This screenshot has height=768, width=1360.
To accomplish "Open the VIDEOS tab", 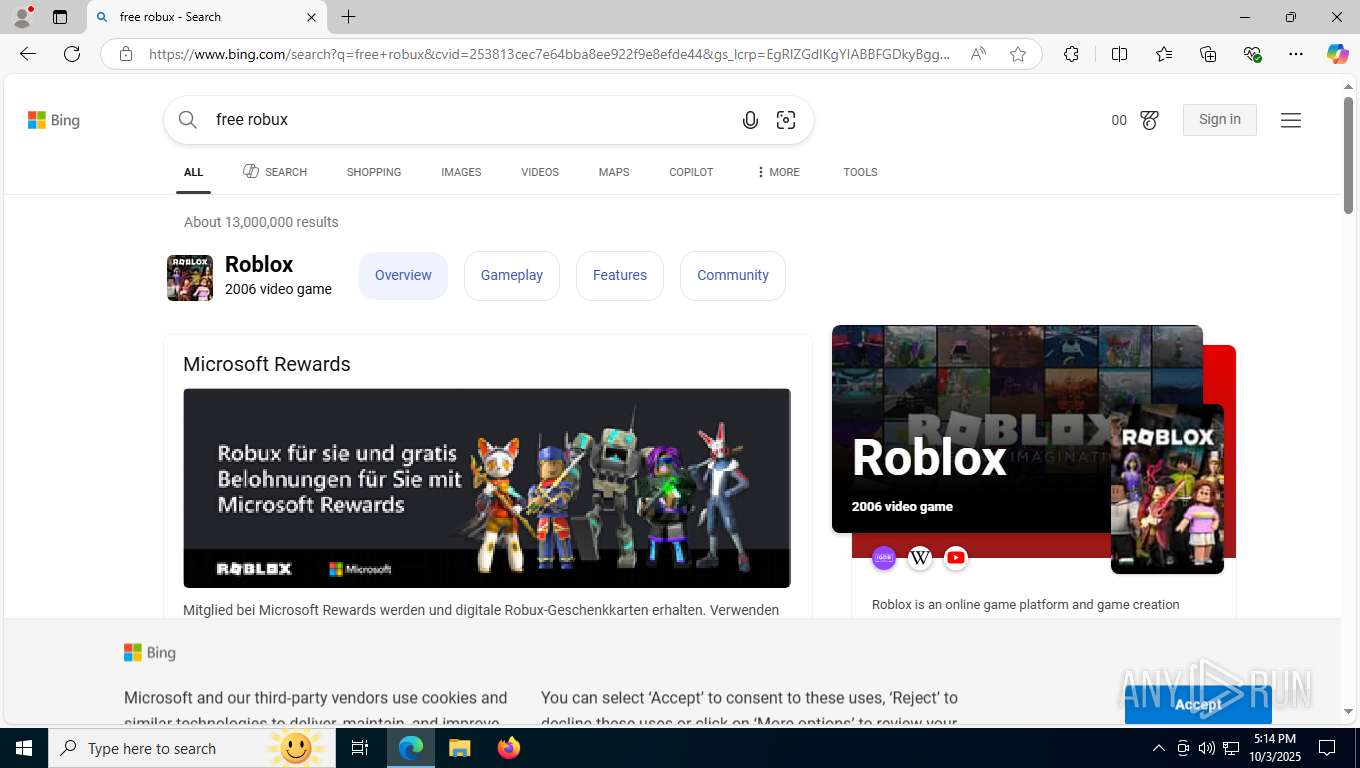I will (540, 172).
